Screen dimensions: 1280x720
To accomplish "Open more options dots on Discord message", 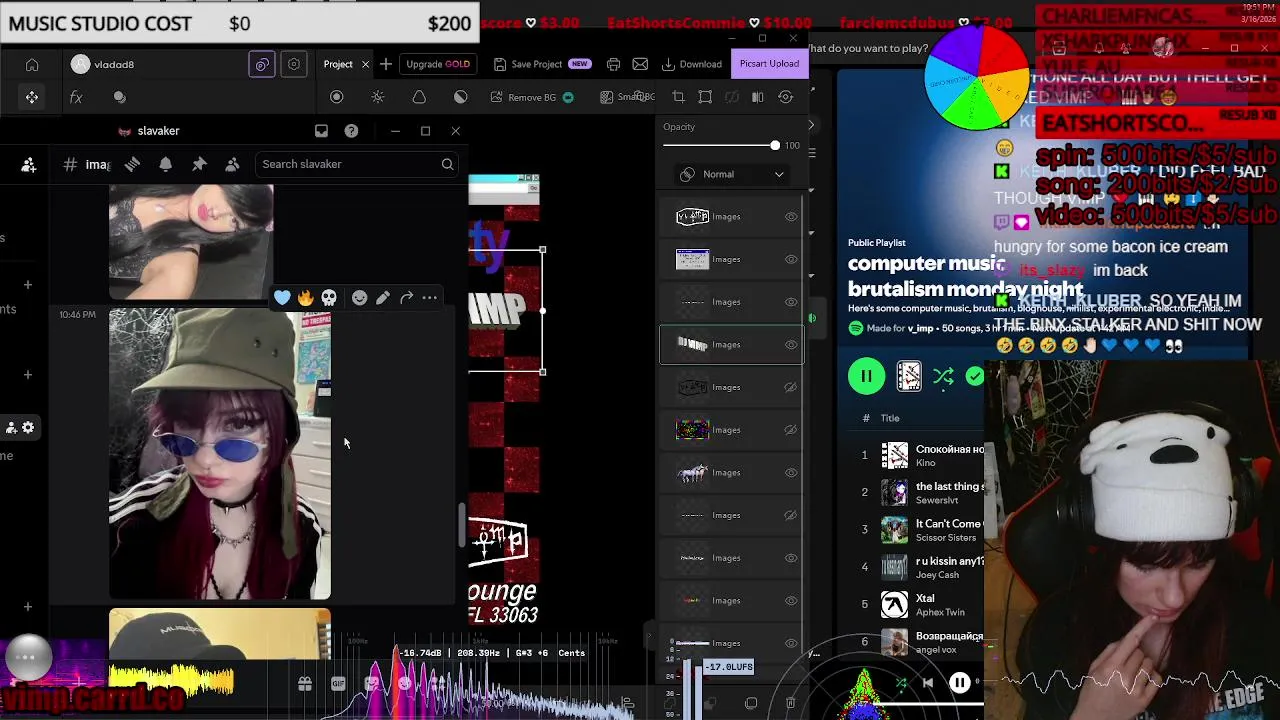I will coord(430,297).
